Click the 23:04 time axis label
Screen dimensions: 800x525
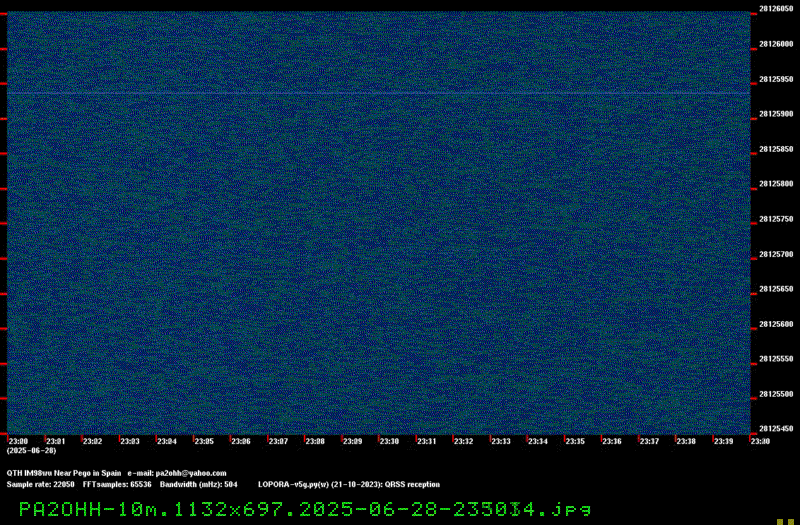point(167,441)
